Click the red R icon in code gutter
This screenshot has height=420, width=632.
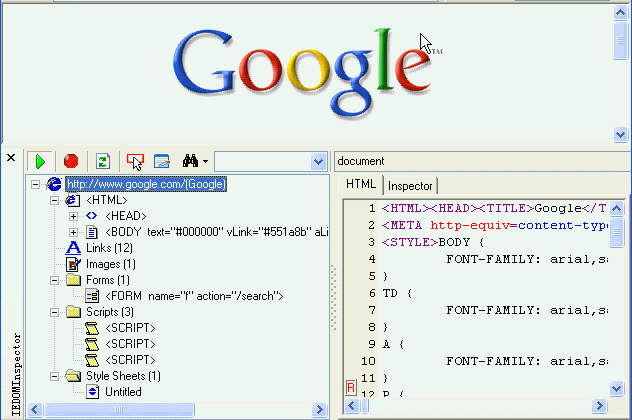click(351, 387)
